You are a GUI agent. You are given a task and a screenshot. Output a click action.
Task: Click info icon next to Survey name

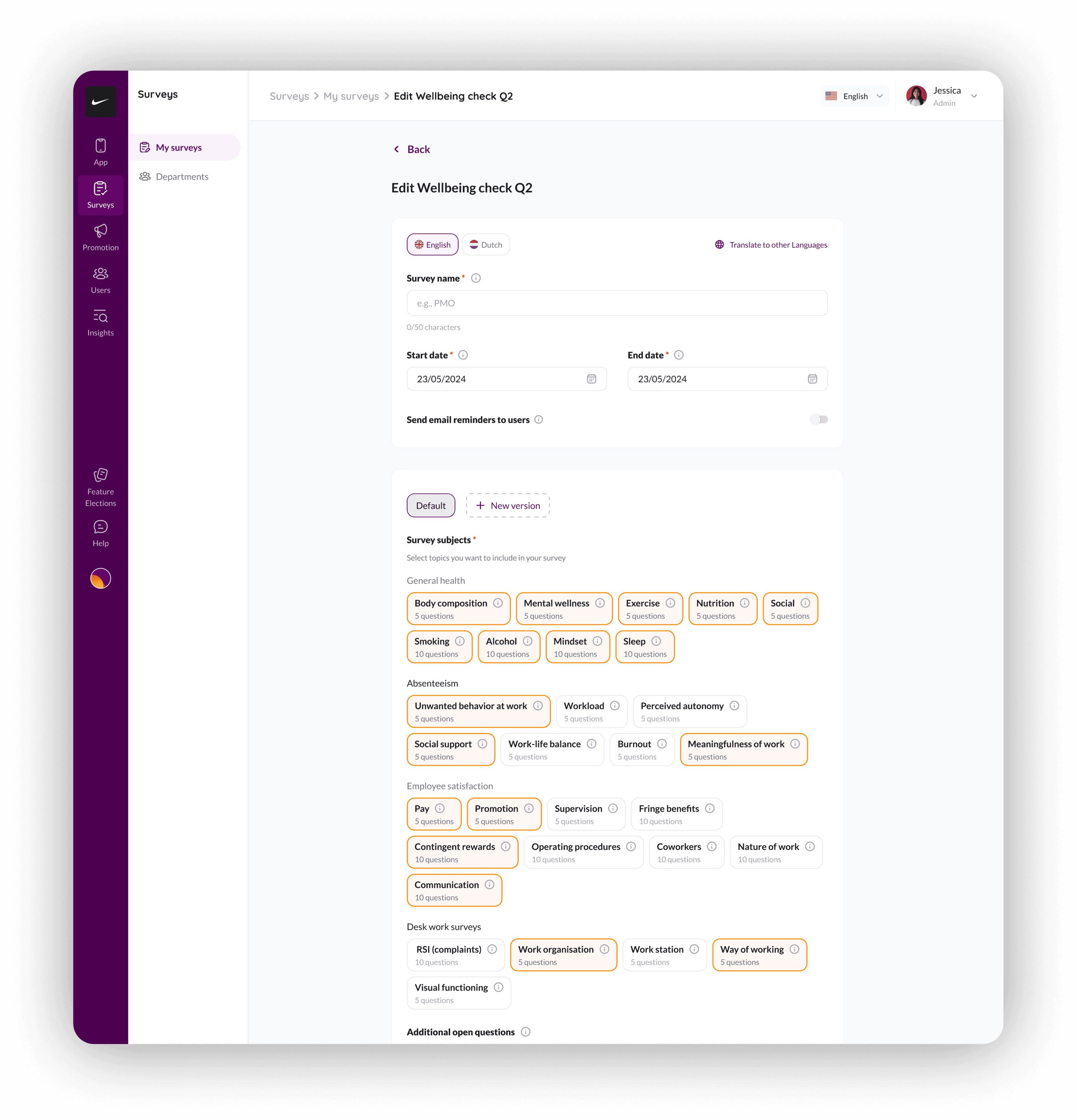coord(476,278)
